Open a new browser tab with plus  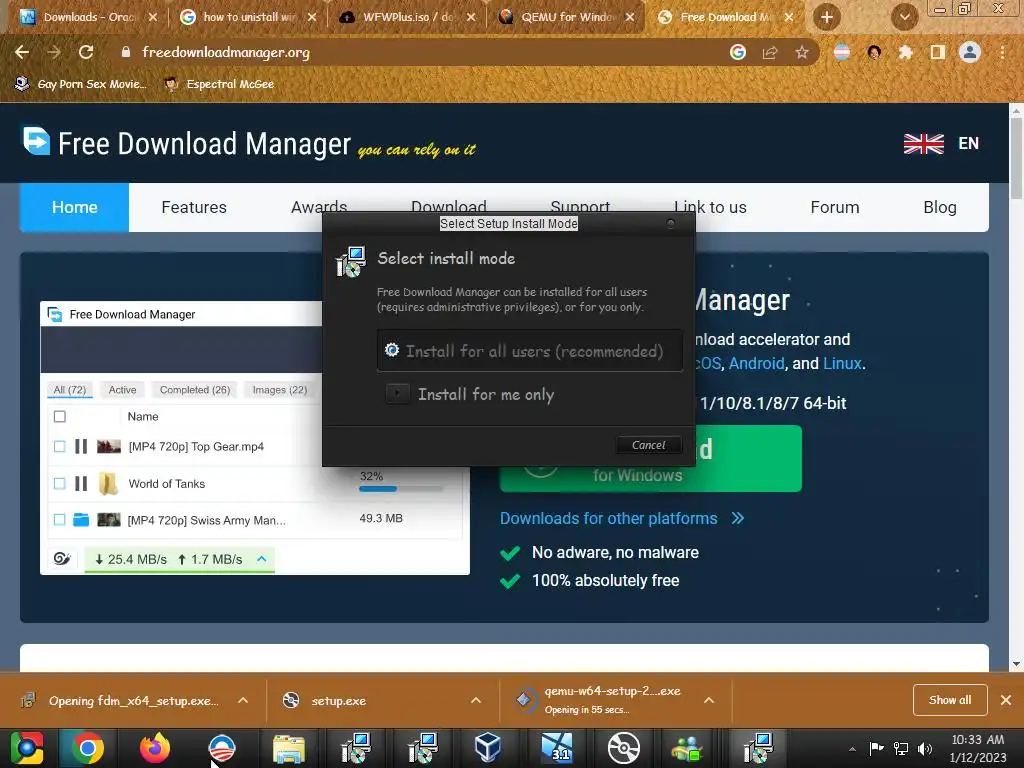point(827,17)
